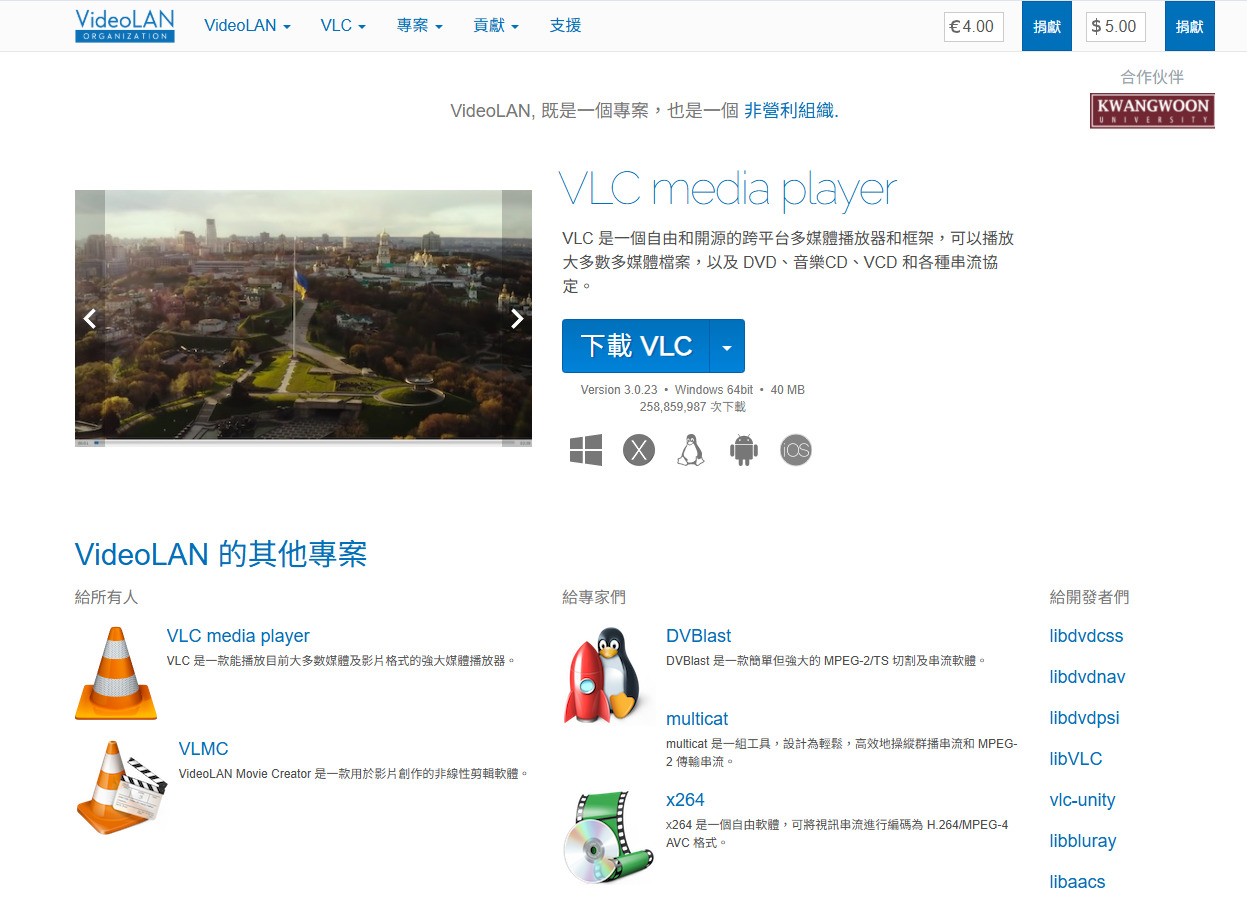Expand the 貢獻 navigation menu
Image resolution: width=1247 pixels, height=897 pixels.
tap(496, 26)
